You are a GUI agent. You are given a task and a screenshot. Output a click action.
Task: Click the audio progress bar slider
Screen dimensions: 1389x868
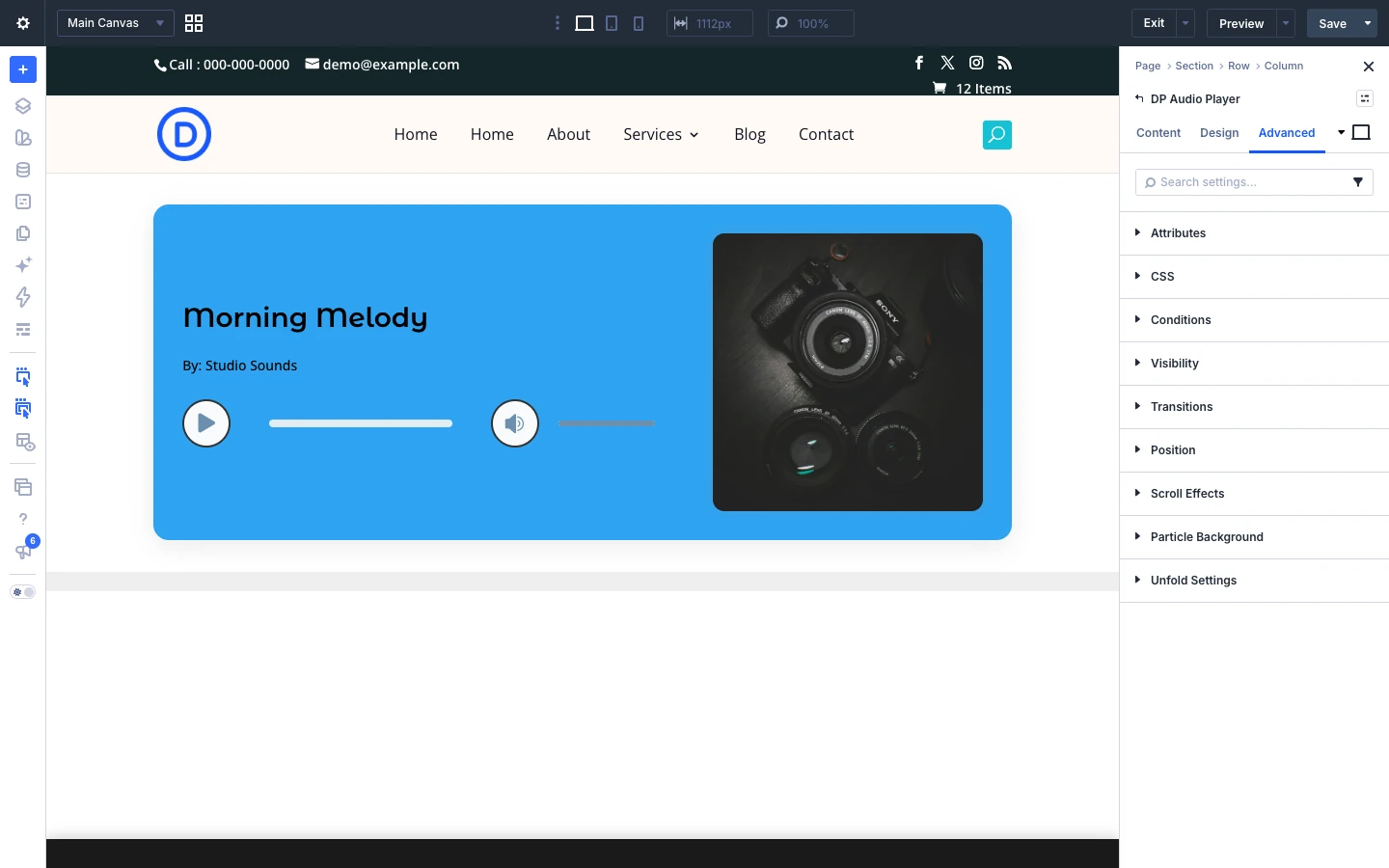coord(361,423)
